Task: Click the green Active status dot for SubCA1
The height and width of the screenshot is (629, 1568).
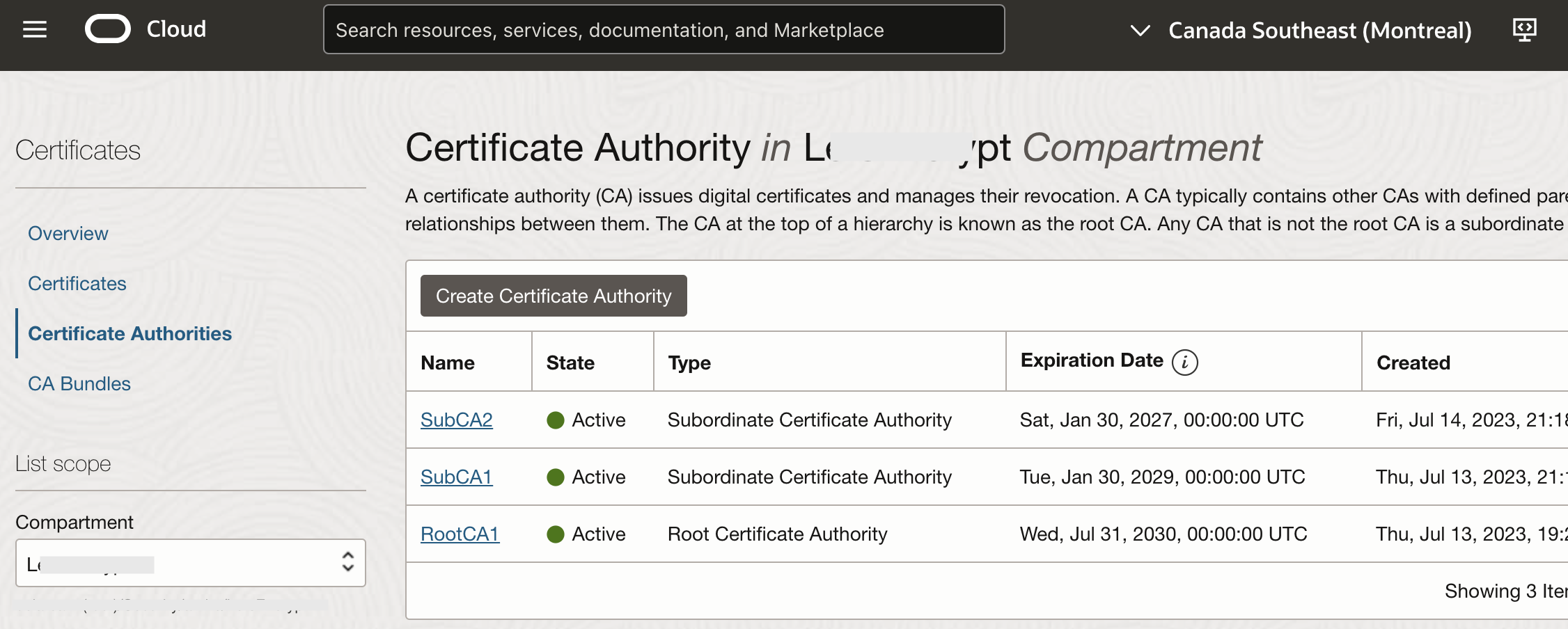Action: pyautogui.click(x=555, y=477)
